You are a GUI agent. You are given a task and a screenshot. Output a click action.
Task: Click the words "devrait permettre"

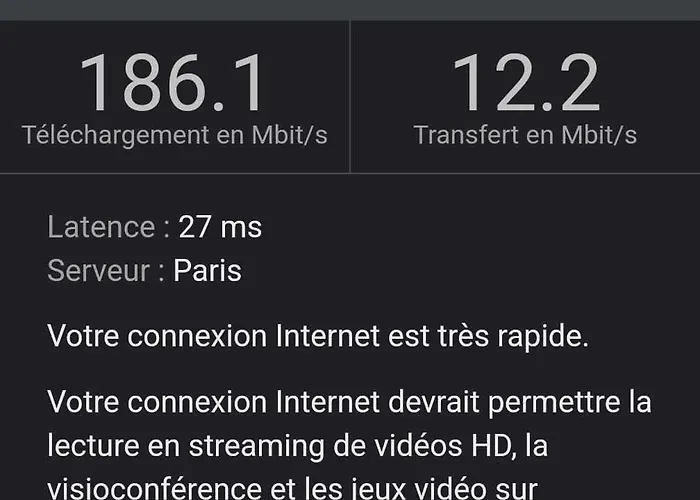point(504,402)
